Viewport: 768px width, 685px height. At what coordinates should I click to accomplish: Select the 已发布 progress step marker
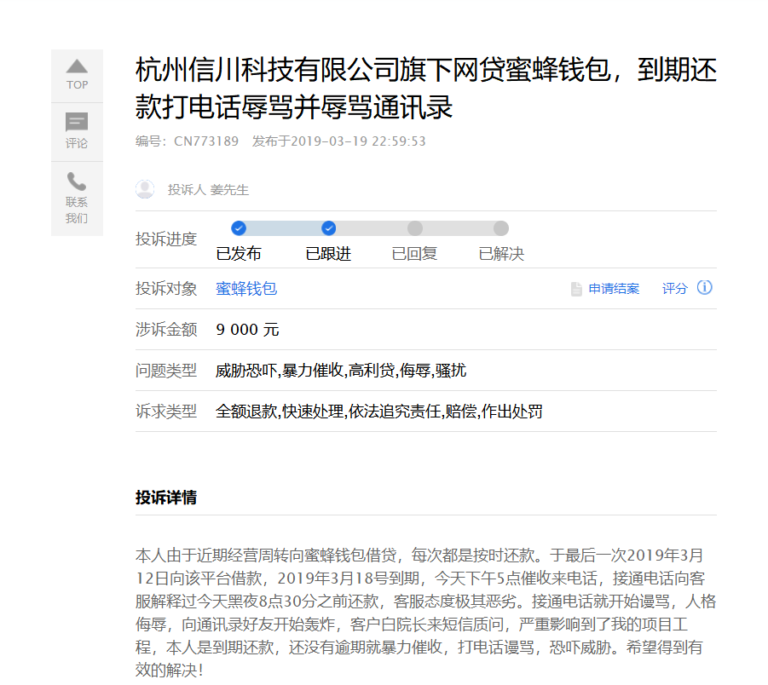[239, 228]
